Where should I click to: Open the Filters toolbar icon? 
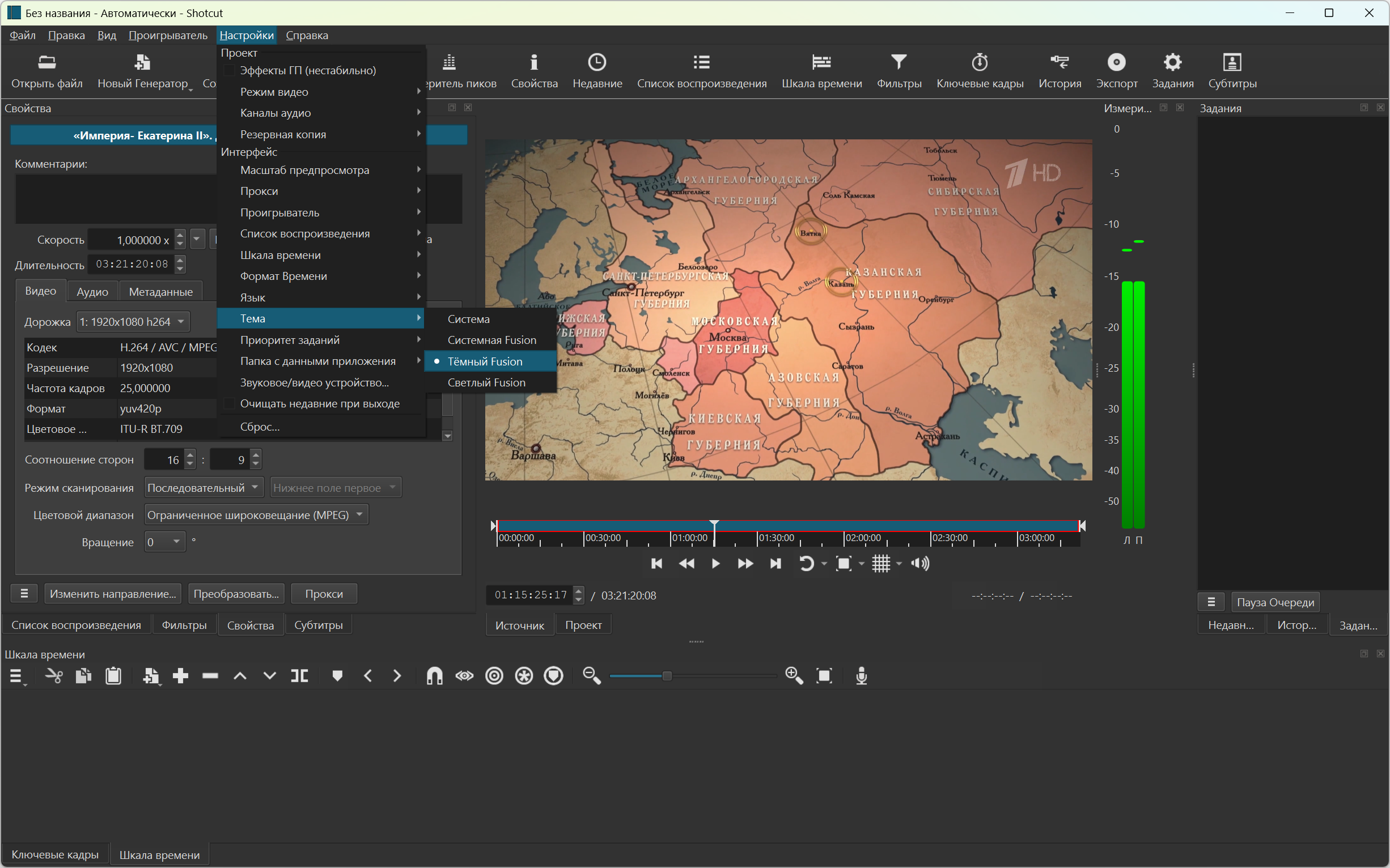coord(899,62)
